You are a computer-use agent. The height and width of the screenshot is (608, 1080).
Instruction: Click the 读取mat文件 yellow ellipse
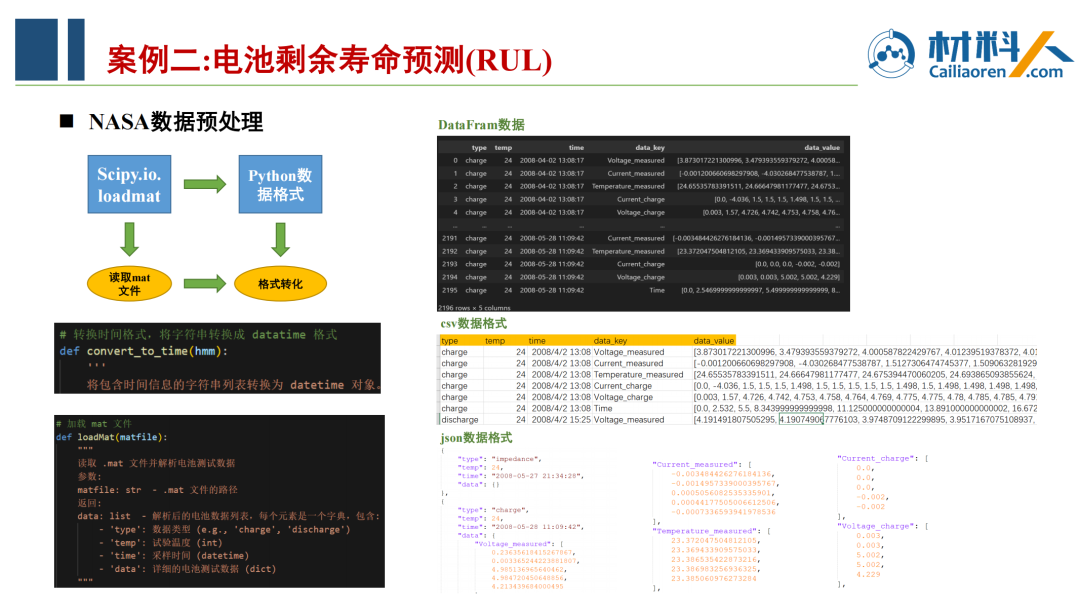pyautogui.click(x=129, y=284)
